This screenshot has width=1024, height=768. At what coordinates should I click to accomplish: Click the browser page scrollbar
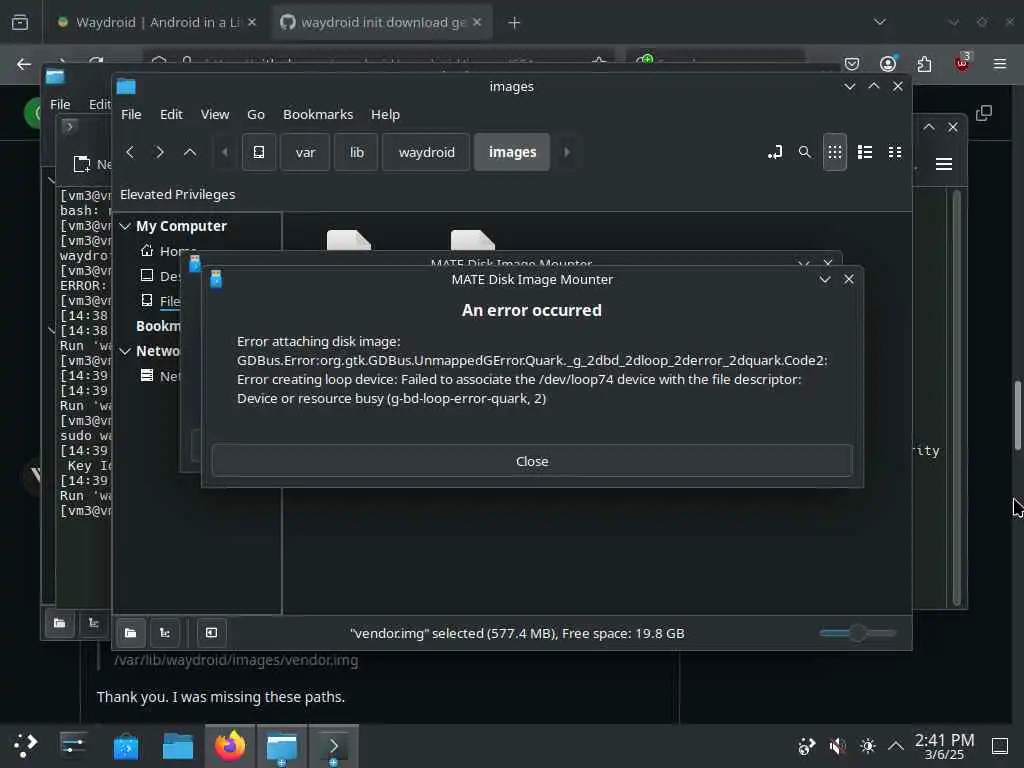coord(1017,415)
